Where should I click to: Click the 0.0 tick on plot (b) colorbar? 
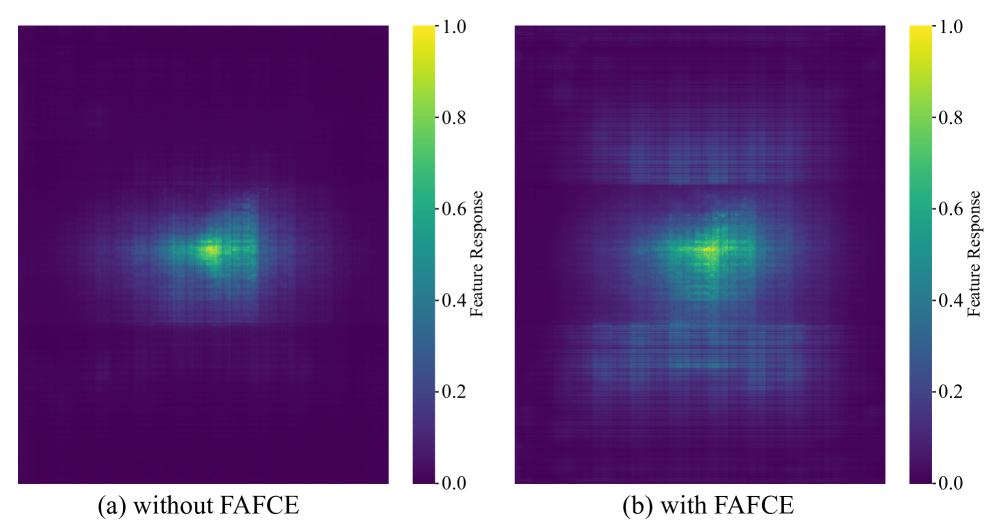(x=951, y=483)
